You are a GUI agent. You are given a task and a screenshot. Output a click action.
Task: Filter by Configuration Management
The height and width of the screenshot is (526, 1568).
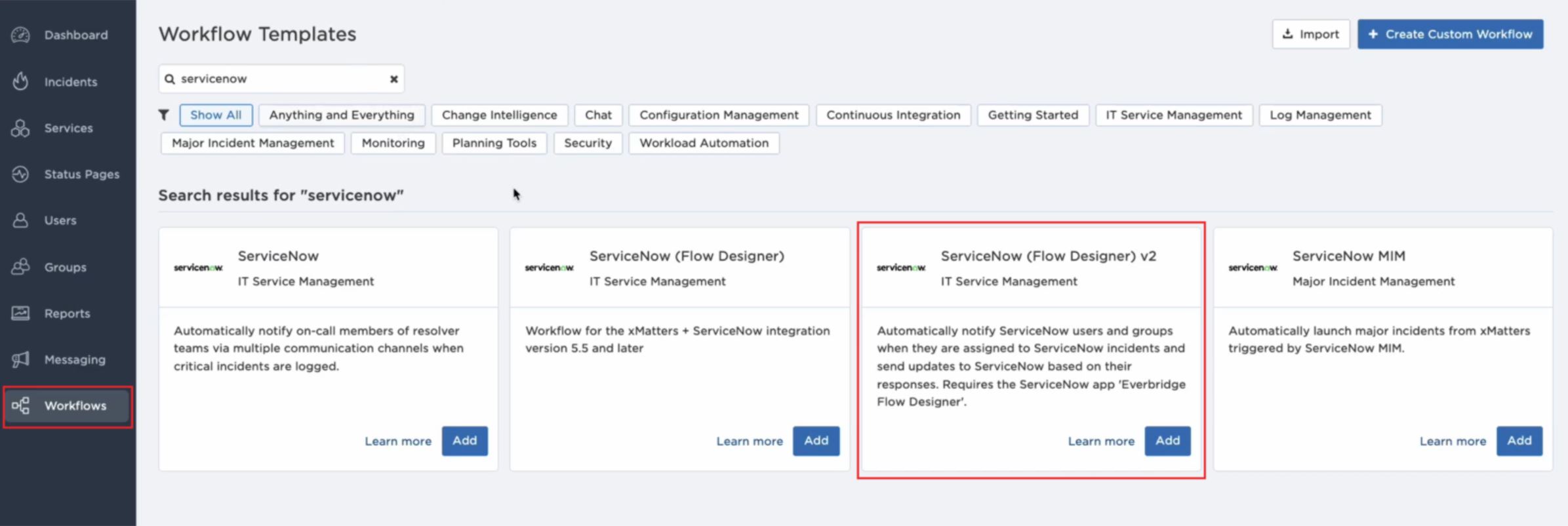click(719, 115)
